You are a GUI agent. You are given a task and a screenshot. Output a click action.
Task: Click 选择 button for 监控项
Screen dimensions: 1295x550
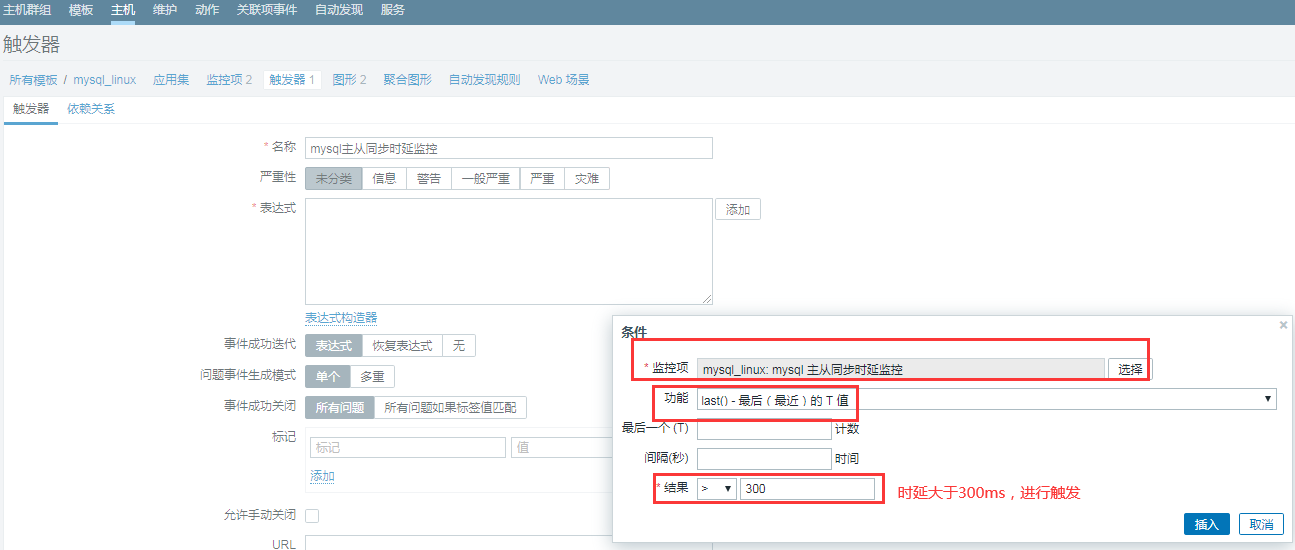pyautogui.click(x=1130, y=369)
